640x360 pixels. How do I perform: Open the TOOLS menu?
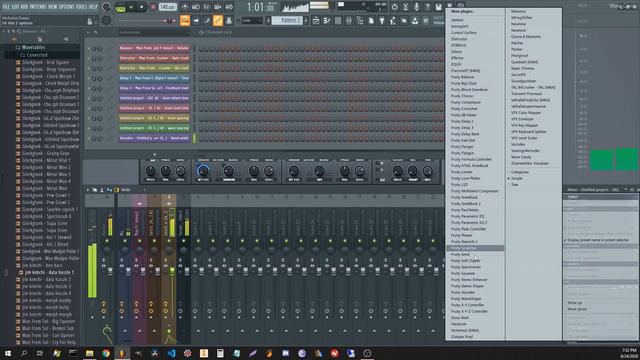coord(82,7)
